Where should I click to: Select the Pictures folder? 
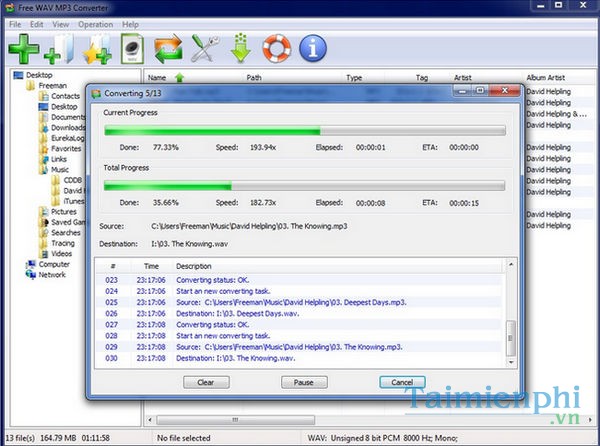(64, 212)
